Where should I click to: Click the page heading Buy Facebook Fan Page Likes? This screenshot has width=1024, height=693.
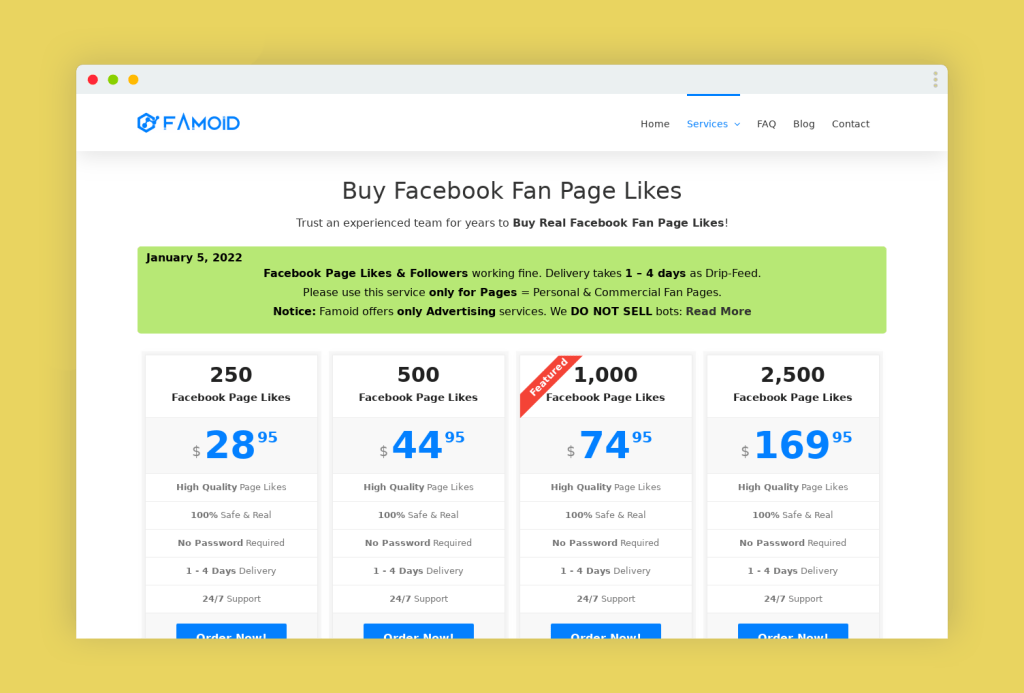point(512,191)
